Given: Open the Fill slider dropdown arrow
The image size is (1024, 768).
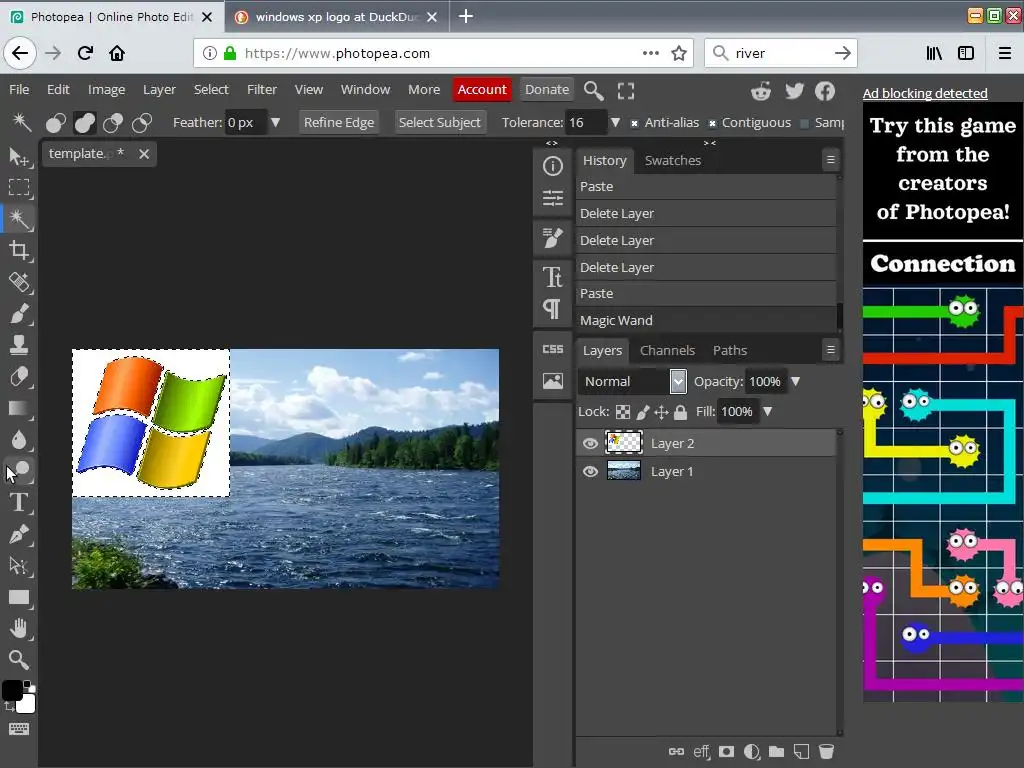Looking at the screenshot, I should point(768,411).
